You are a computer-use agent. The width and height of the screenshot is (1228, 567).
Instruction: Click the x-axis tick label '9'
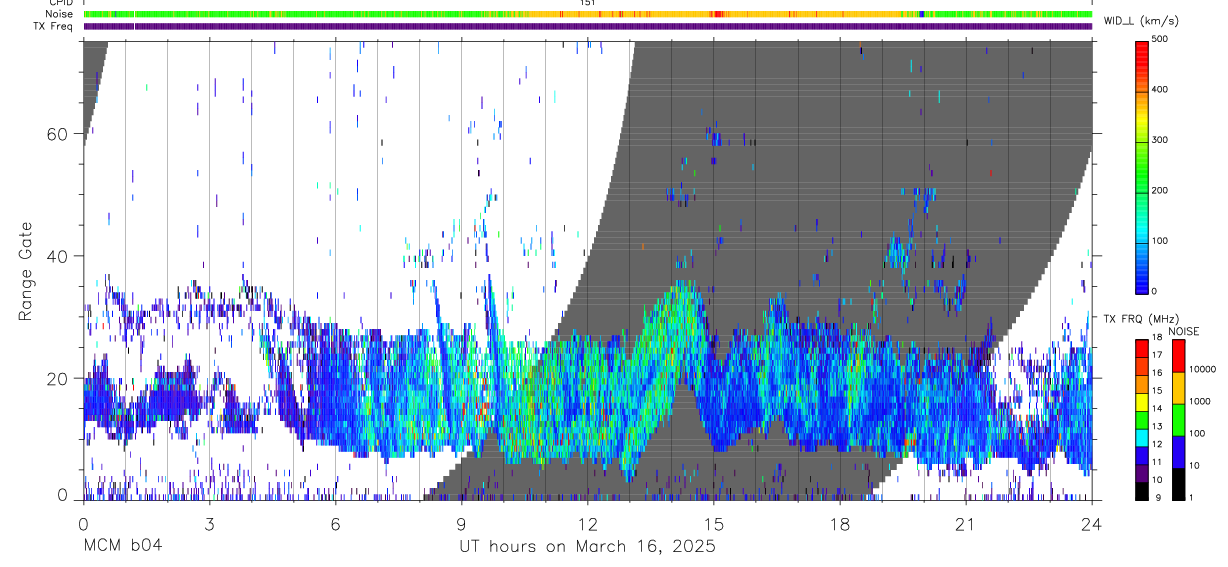pyautogui.click(x=461, y=523)
